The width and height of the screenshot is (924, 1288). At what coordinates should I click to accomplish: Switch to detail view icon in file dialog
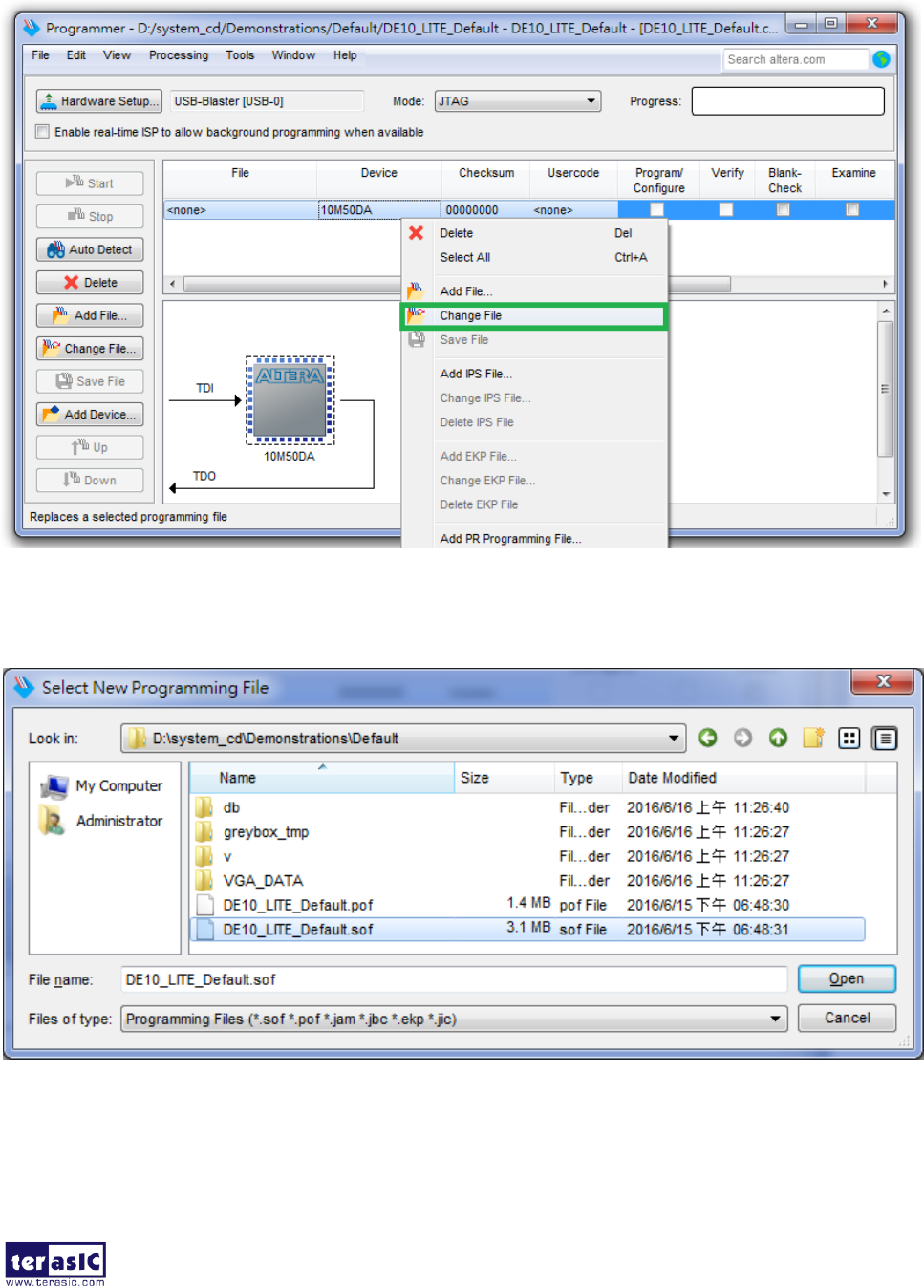pos(885,739)
